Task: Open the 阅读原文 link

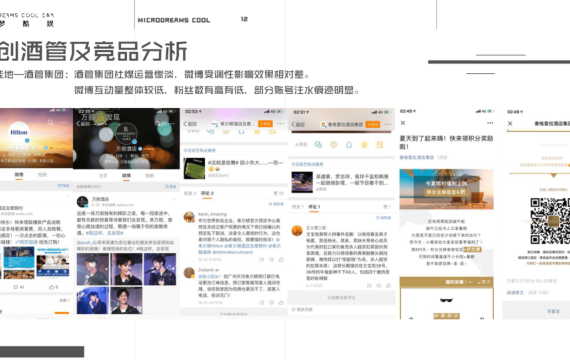Action: 515,293
